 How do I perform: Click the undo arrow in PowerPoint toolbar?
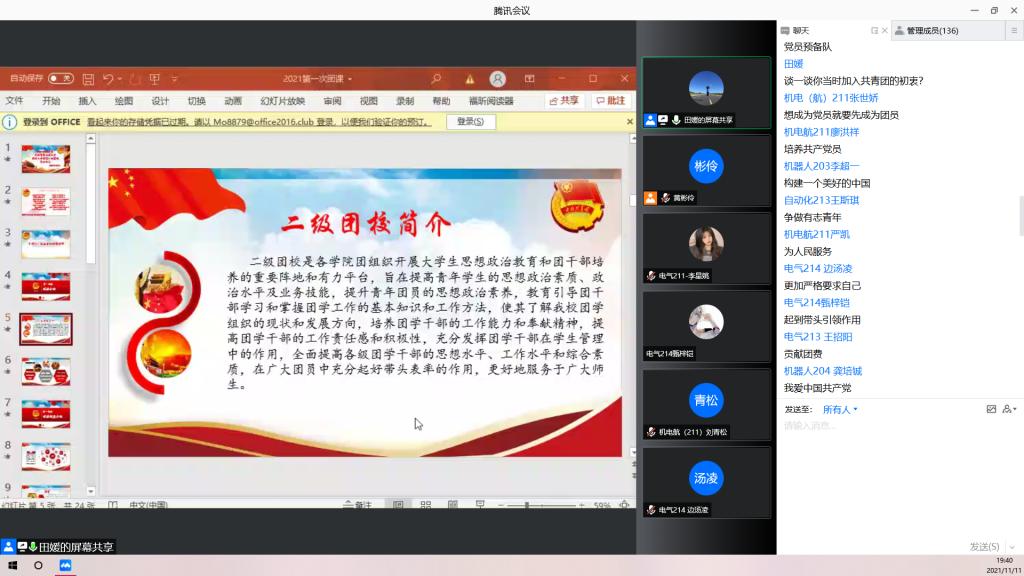[108, 78]
